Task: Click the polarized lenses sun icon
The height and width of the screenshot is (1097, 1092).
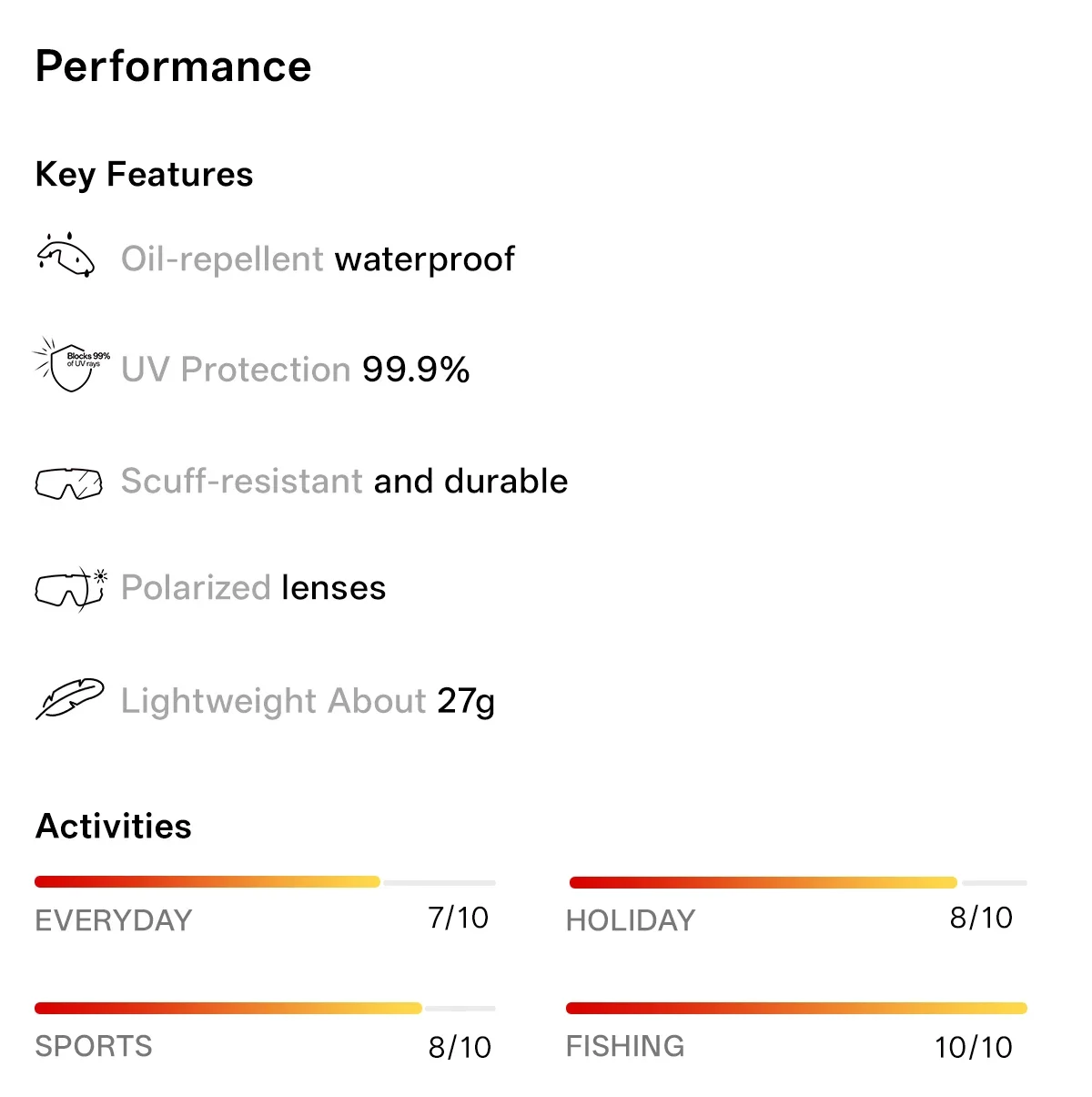Action: tap(72, 589)
